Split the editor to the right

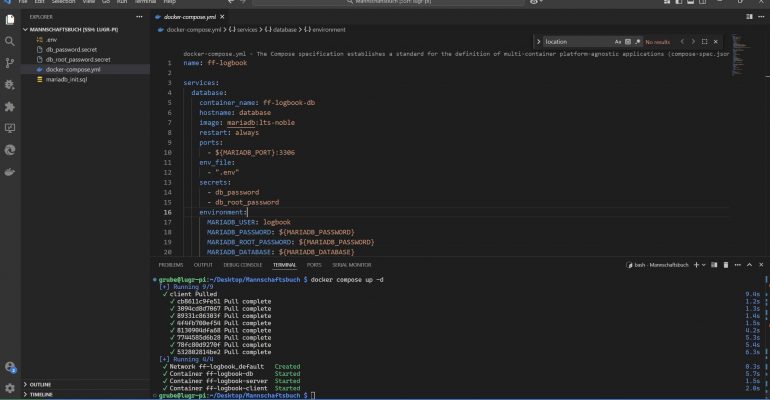point(749,17)
